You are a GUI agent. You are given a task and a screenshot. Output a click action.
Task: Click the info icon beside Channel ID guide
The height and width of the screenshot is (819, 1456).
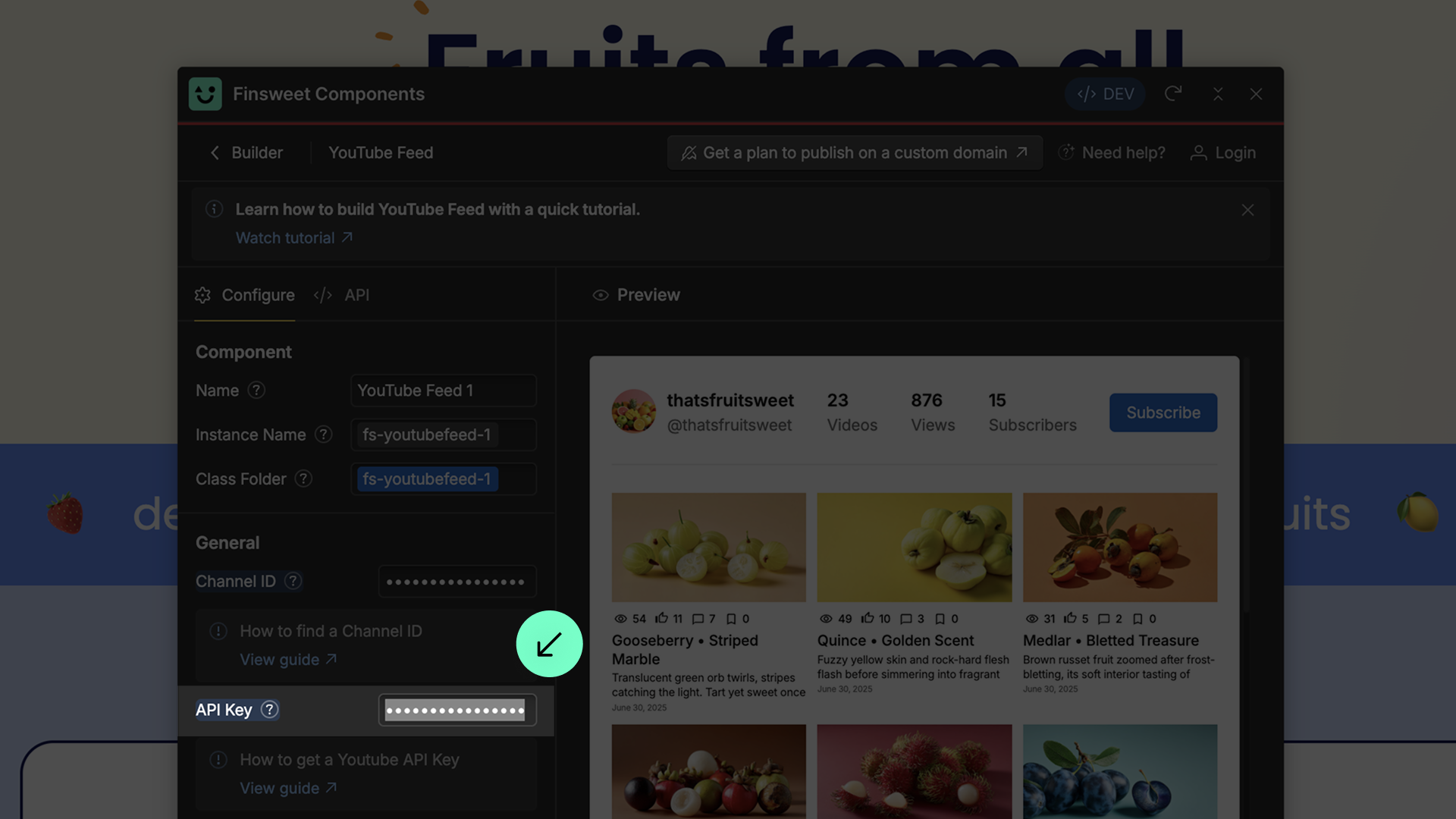[x=218, y=631]
